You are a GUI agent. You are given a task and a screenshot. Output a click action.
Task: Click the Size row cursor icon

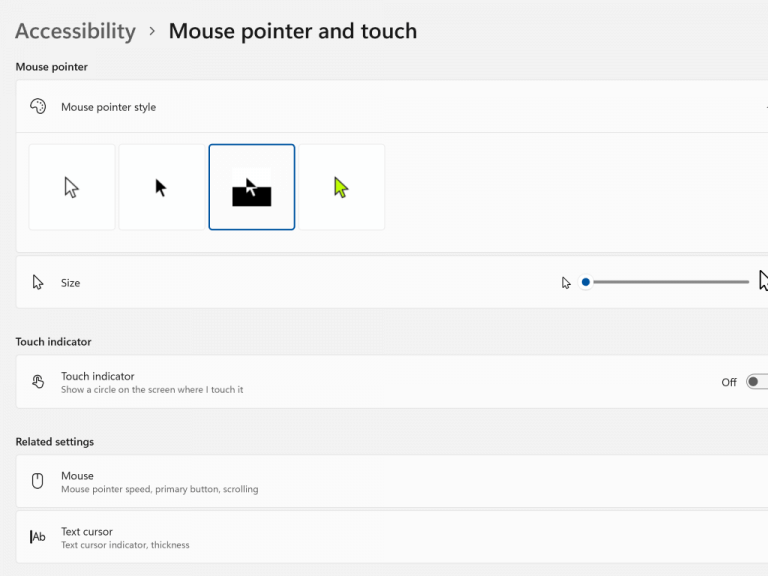click(x=38, y=283)
